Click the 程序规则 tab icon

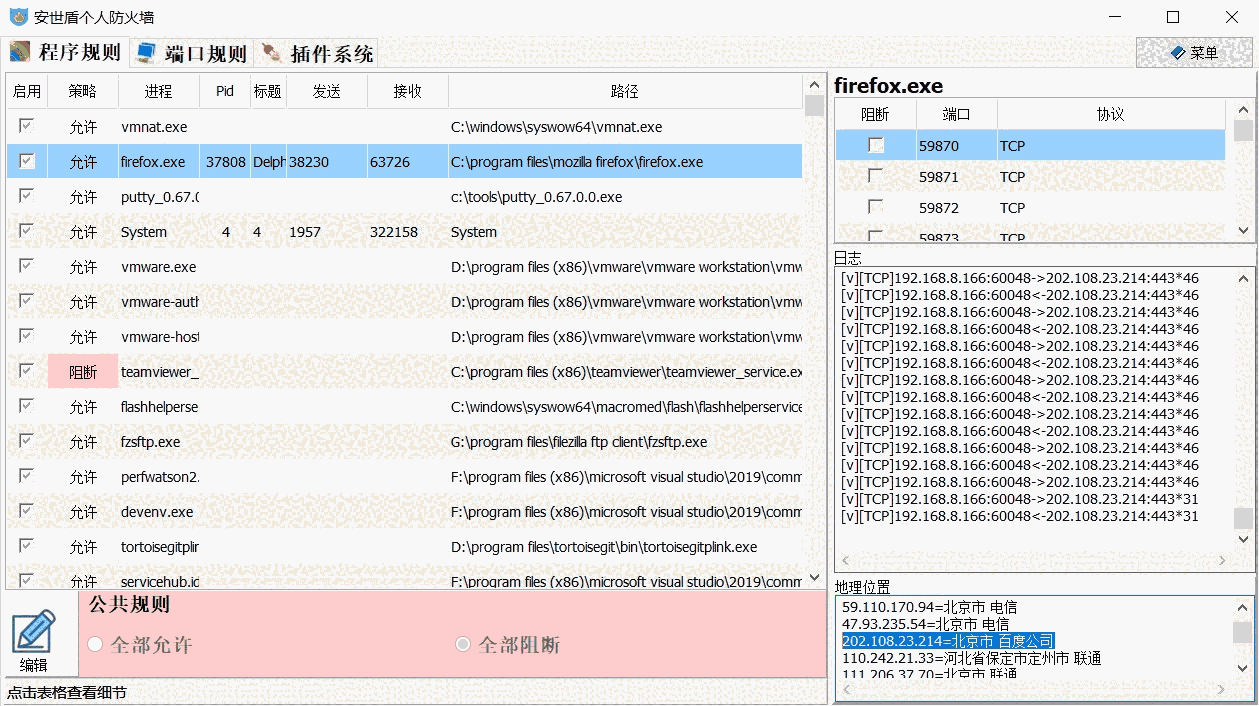point(21,52)
